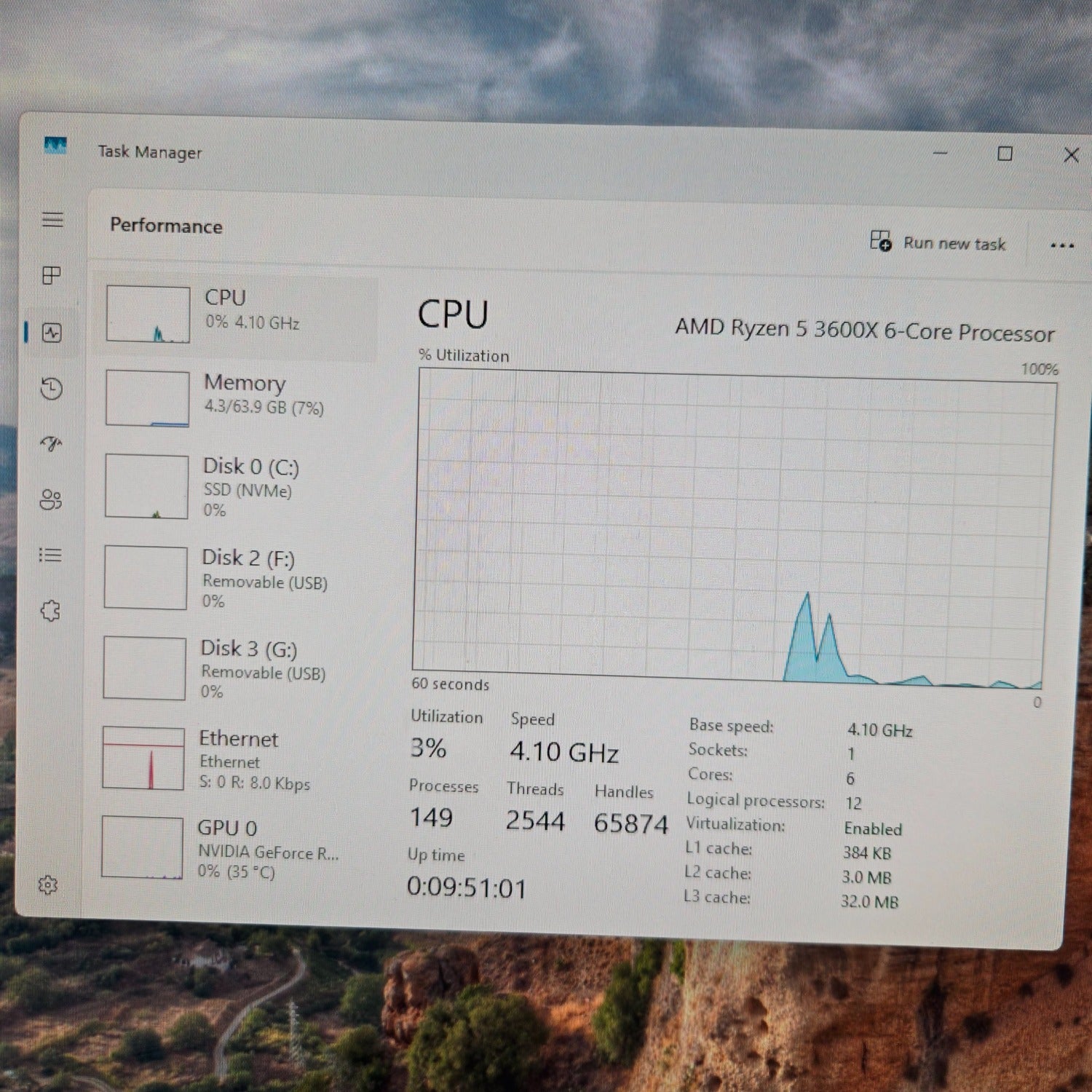Click the Task Manager window title text
This screenshot has height=1092, width=1092.
coord(150,151)
